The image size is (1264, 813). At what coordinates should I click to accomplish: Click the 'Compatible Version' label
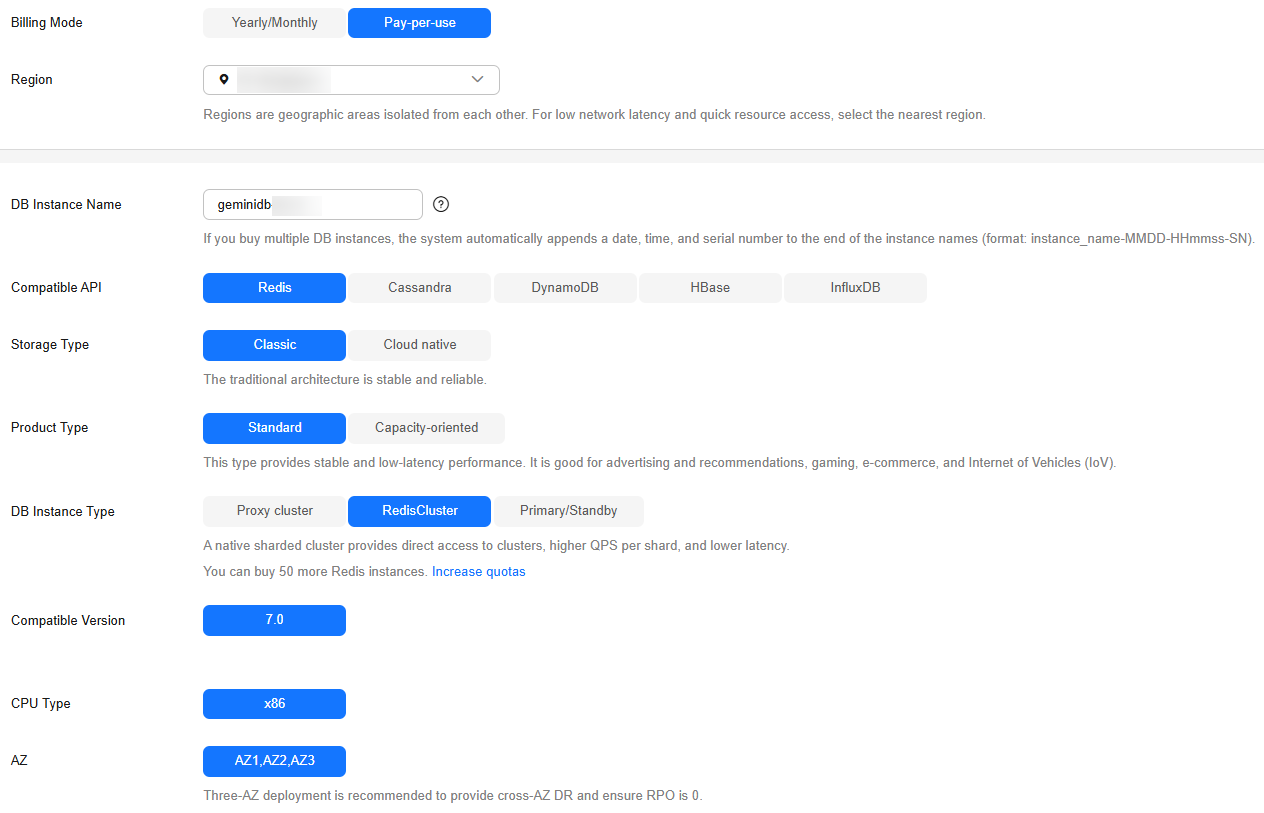pyautogui.click(x=68, y=621)
